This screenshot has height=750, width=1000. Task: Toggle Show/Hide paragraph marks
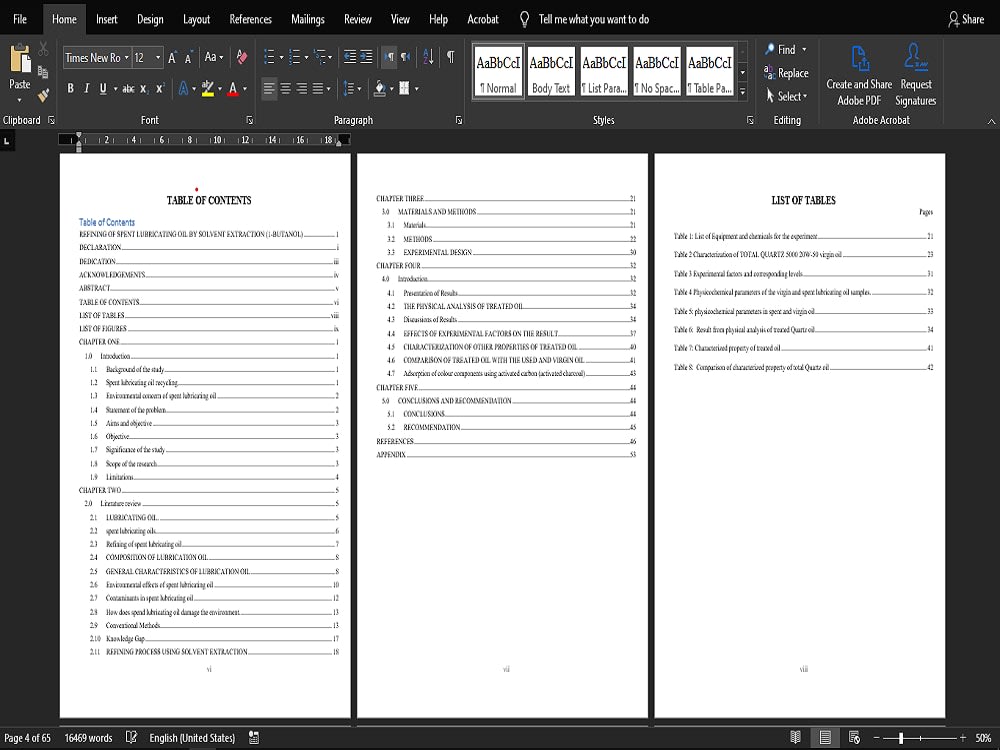pyautogui.click(x=448, y=56)
